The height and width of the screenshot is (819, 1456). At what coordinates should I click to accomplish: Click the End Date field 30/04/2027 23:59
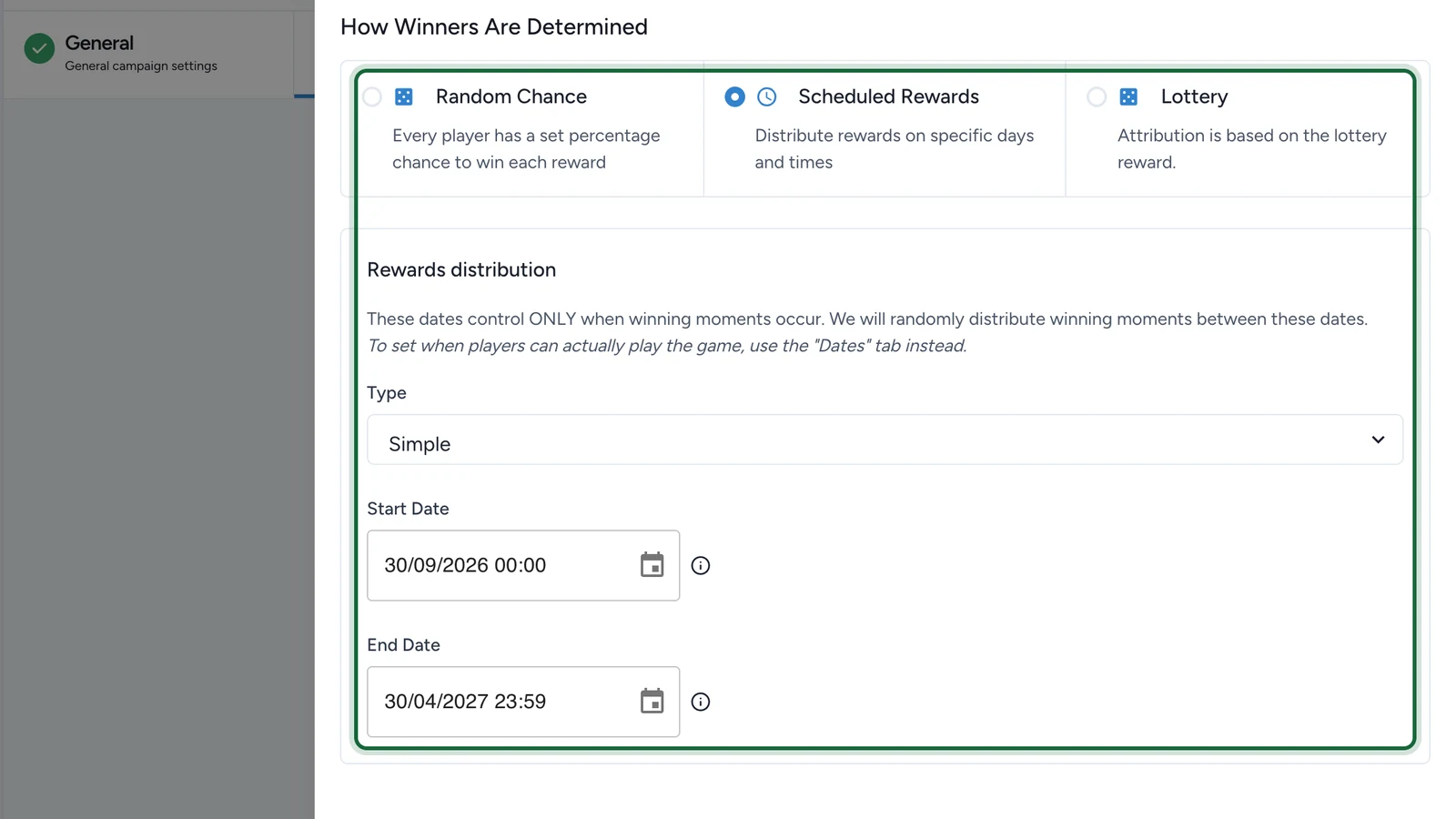pos(523,702)
